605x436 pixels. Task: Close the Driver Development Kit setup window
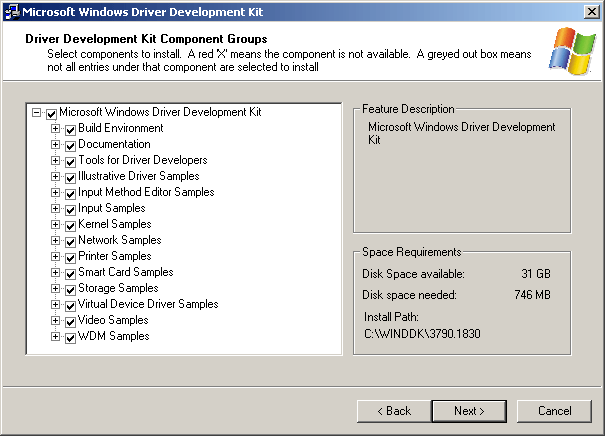coord(591,12)
